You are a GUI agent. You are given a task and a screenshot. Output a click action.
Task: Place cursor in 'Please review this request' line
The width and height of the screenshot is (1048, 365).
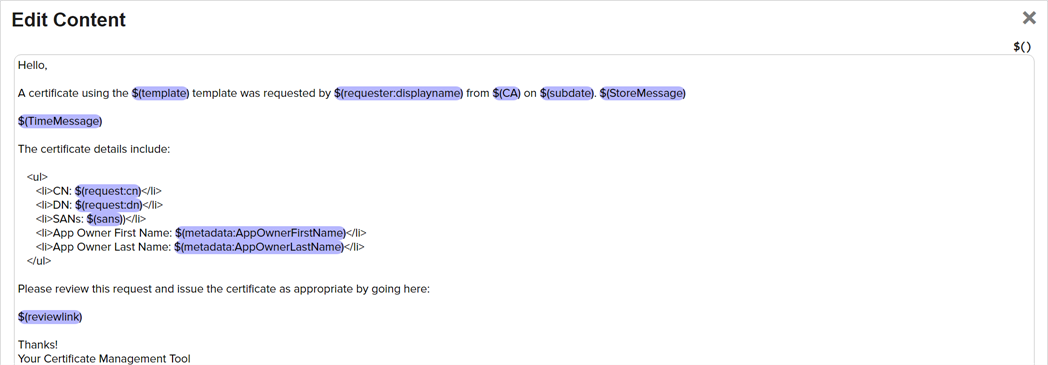(x=223, y=289)
